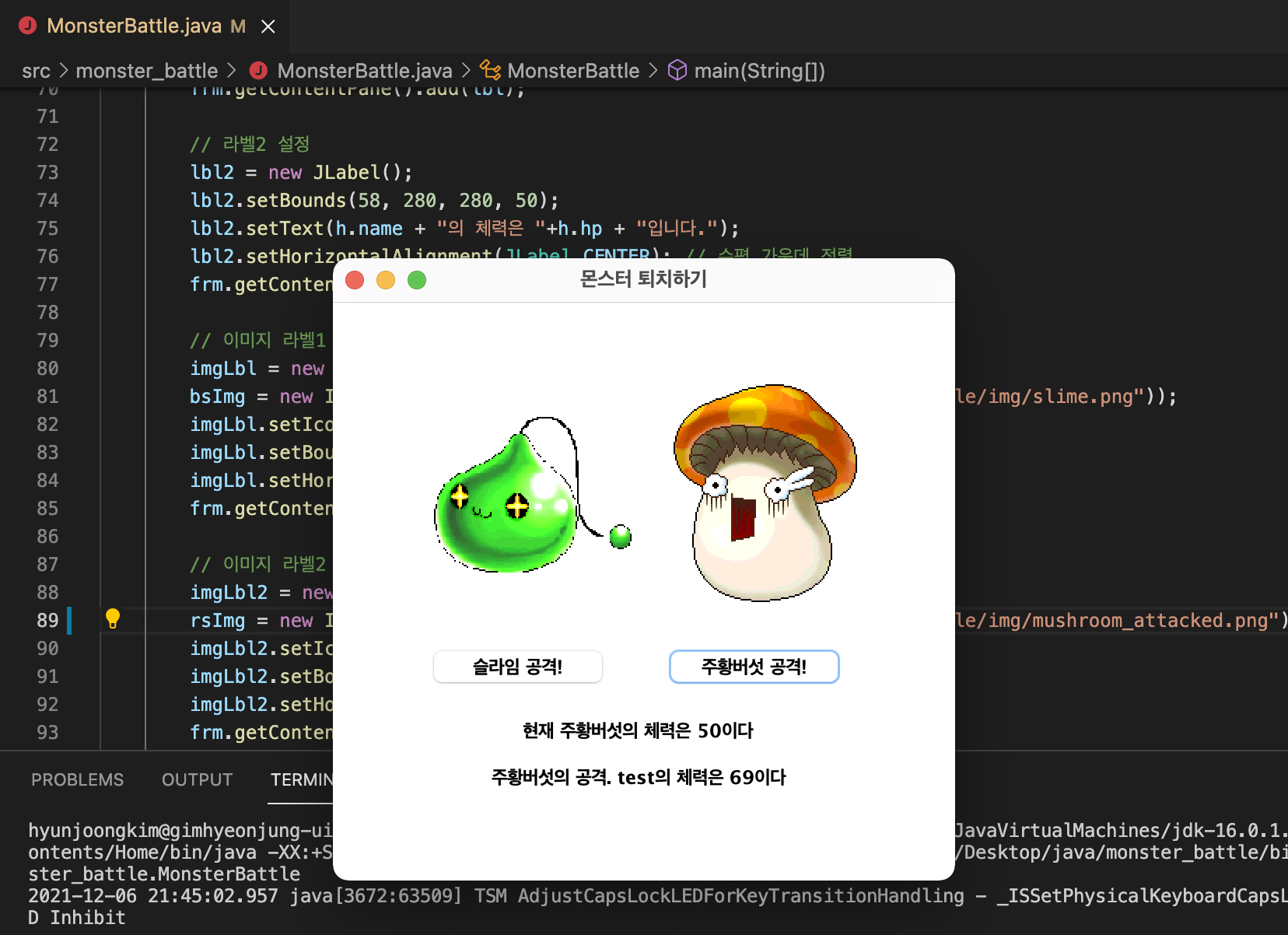Close the 몬스터 퇴치하기 window with red button
Viewport: 1288px width, 935px height.
[x=355, y=280]
